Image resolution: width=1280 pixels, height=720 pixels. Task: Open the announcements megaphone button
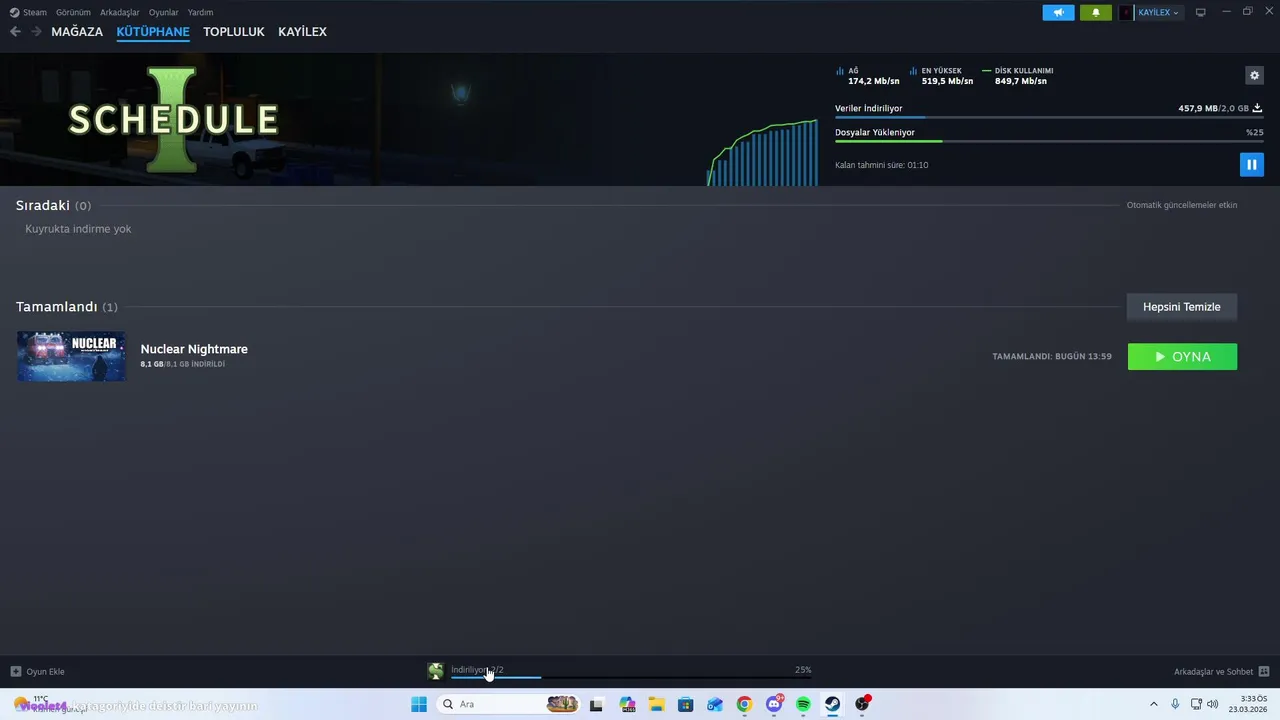click(1058, 12)
